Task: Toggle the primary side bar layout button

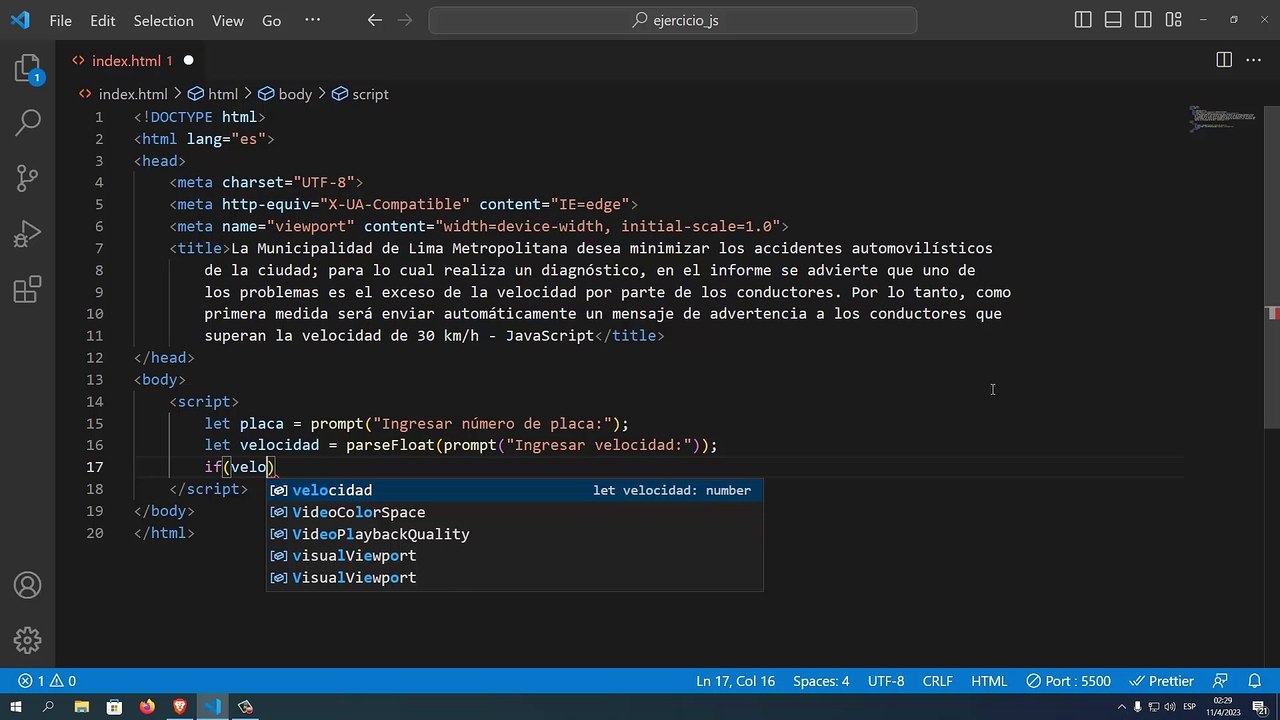Action: pyautogui.click(x=1083, y=20)
